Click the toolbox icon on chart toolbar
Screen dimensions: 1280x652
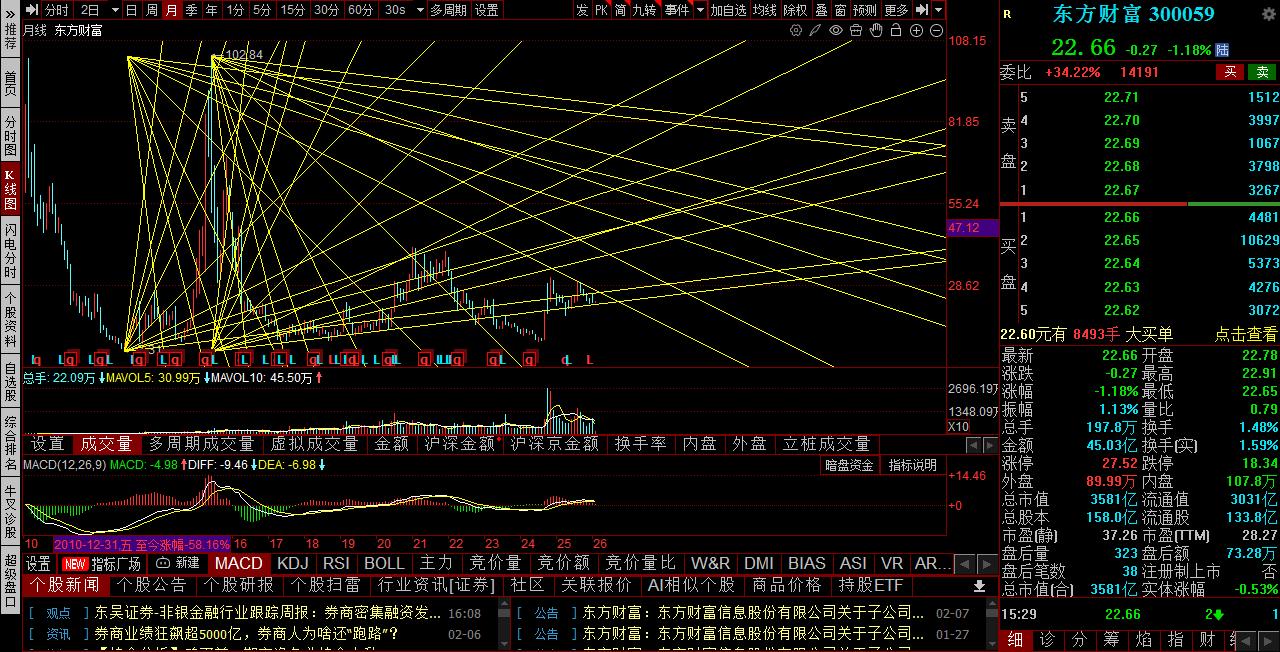point(856,30)
